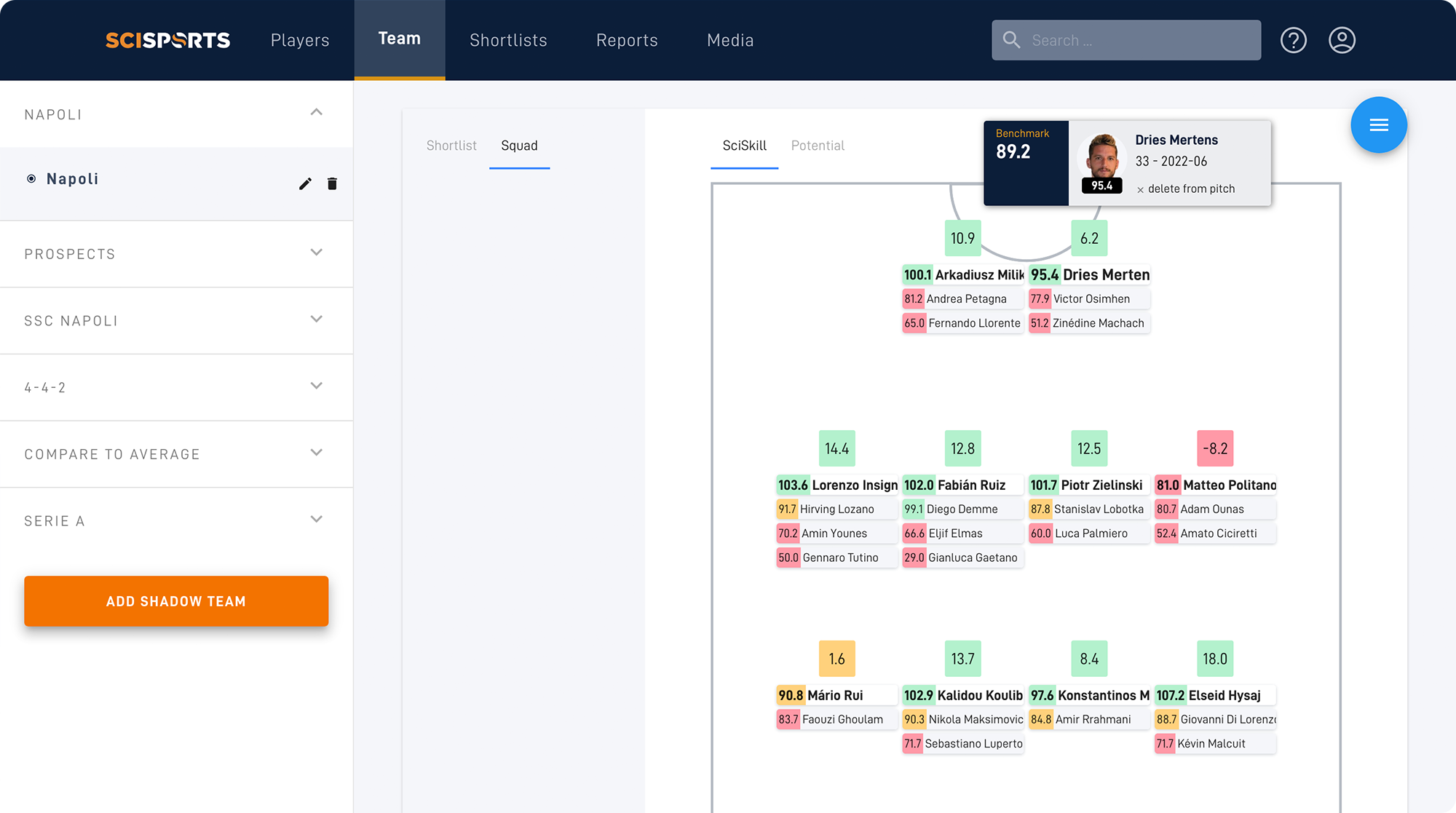
Task: Click the 6.2 green difference badge
Action: pyautogui.click(x=1089, y=238)
